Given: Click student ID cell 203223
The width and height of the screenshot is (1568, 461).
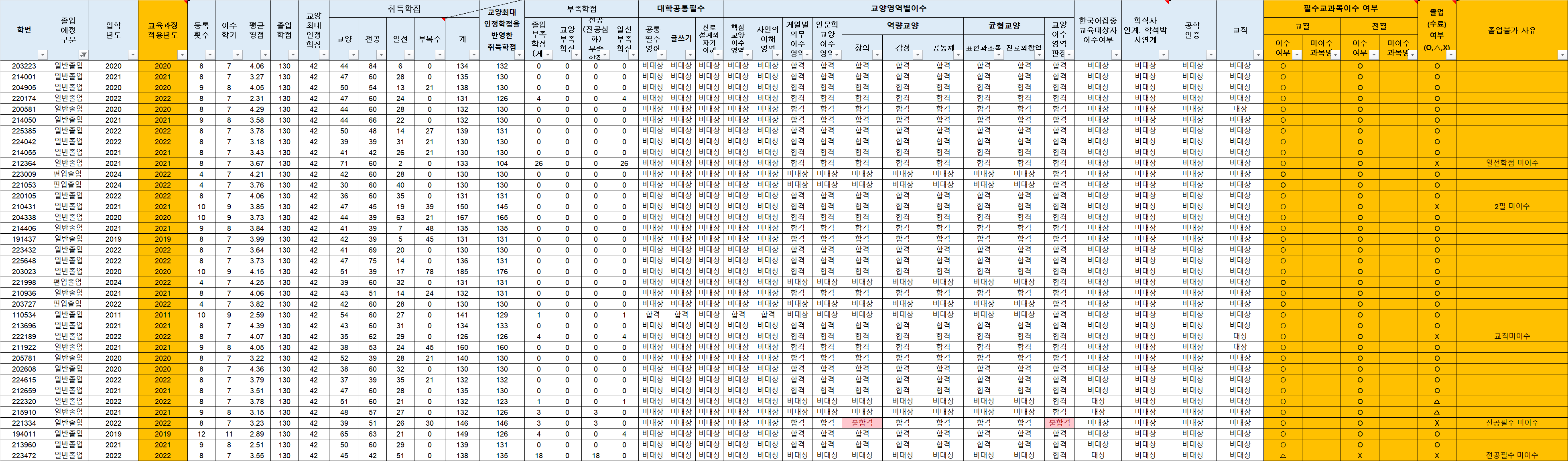Looking at the screenshot, I should point(24,66).
